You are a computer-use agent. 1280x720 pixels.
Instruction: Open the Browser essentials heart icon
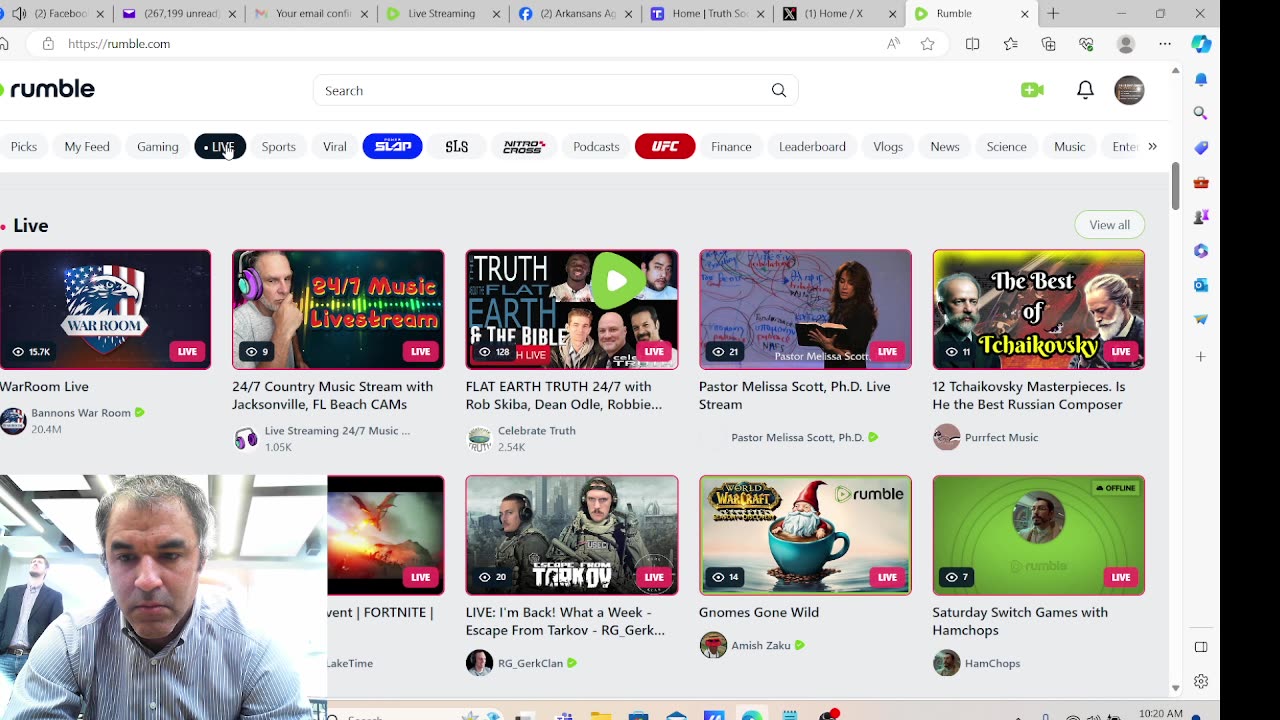click(1087, 44)
